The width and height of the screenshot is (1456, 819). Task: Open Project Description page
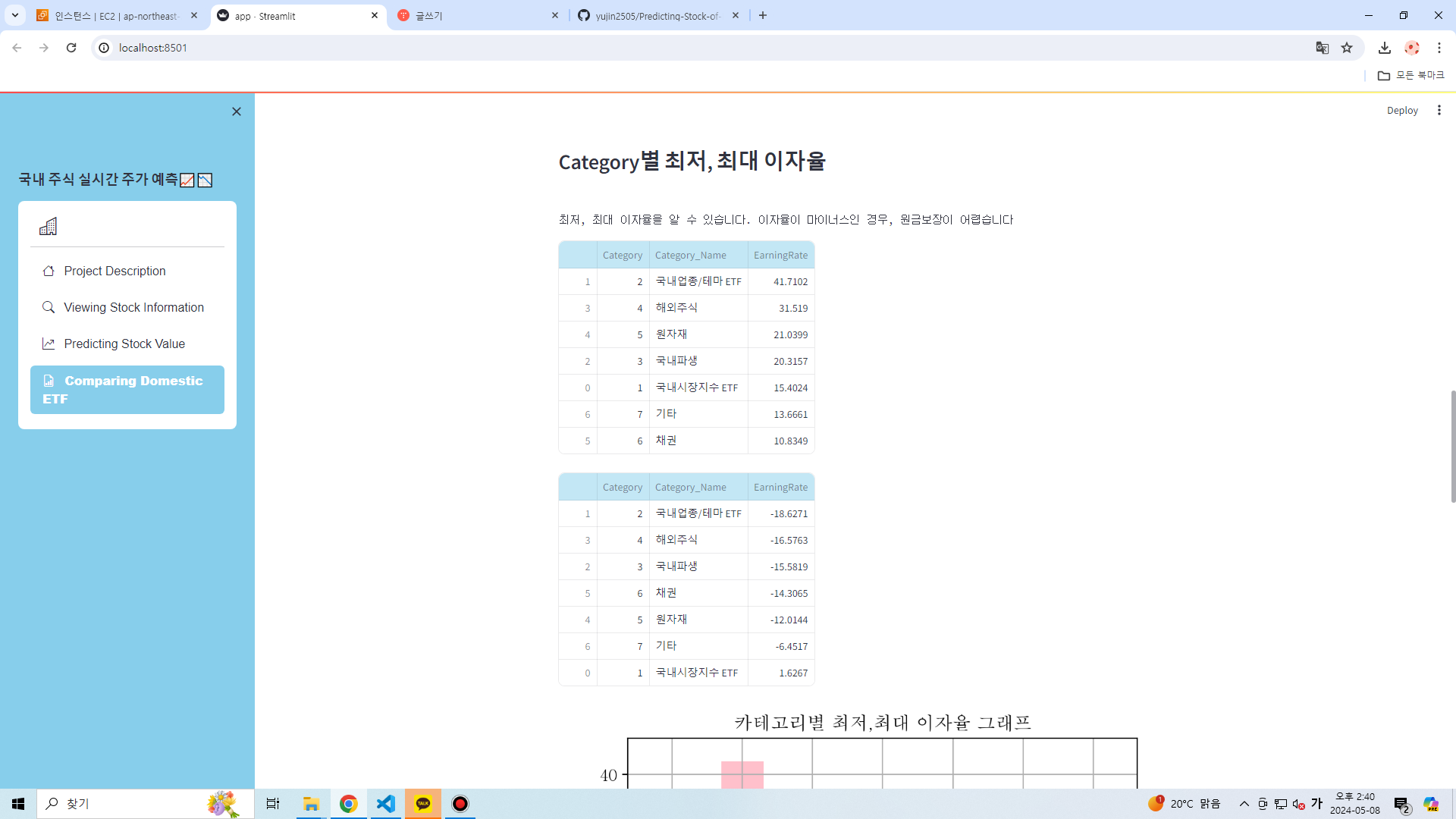click(115, 271)
